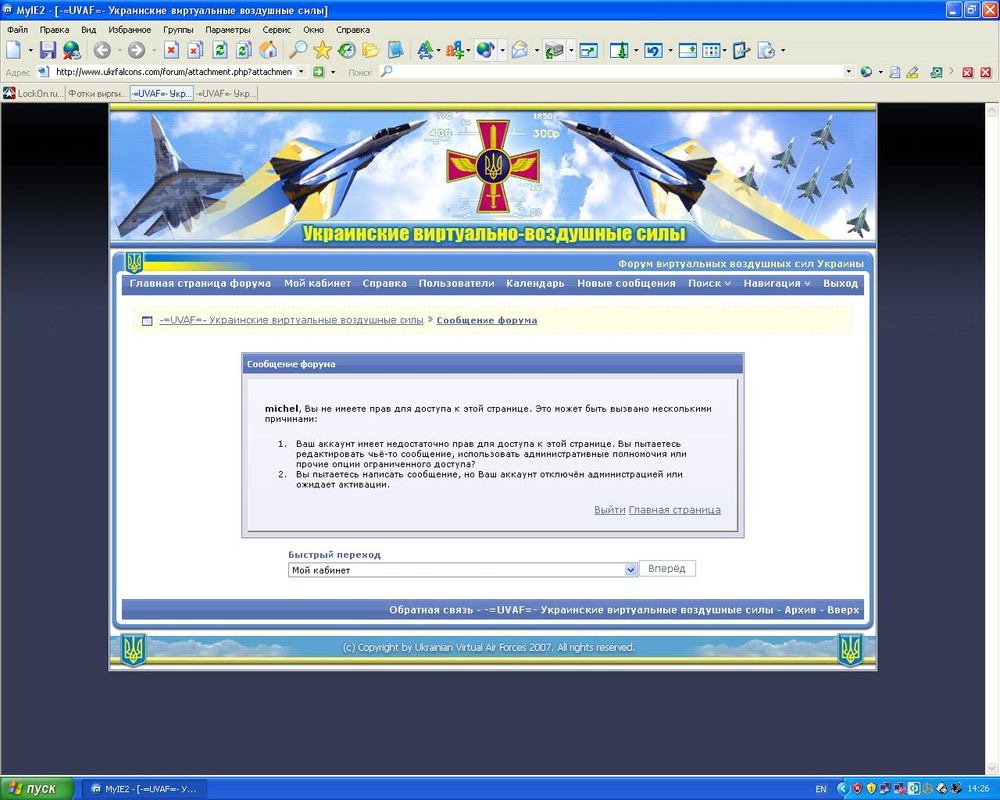The height and width of the screenshot is (800, 1000).
Task: Expand the printer icon dropdown arrow
Action: tap(571, 50)
